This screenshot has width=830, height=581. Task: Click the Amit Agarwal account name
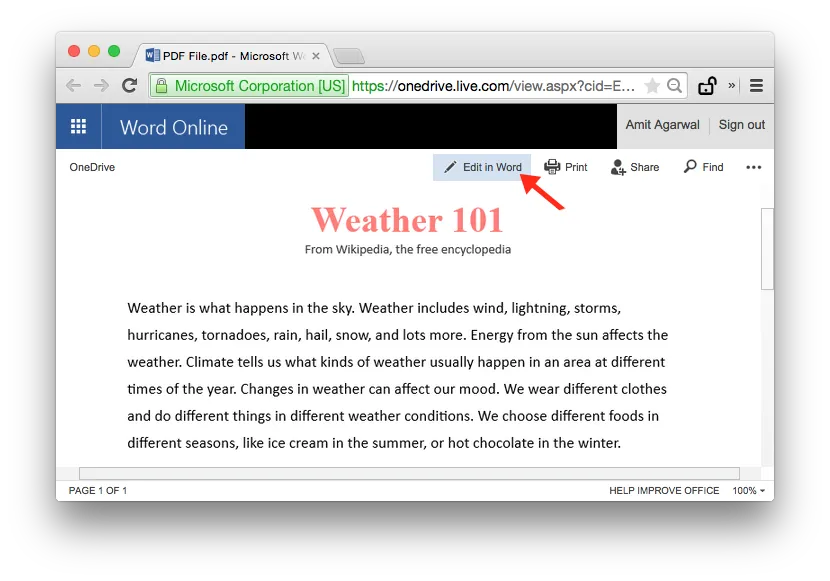662,125
